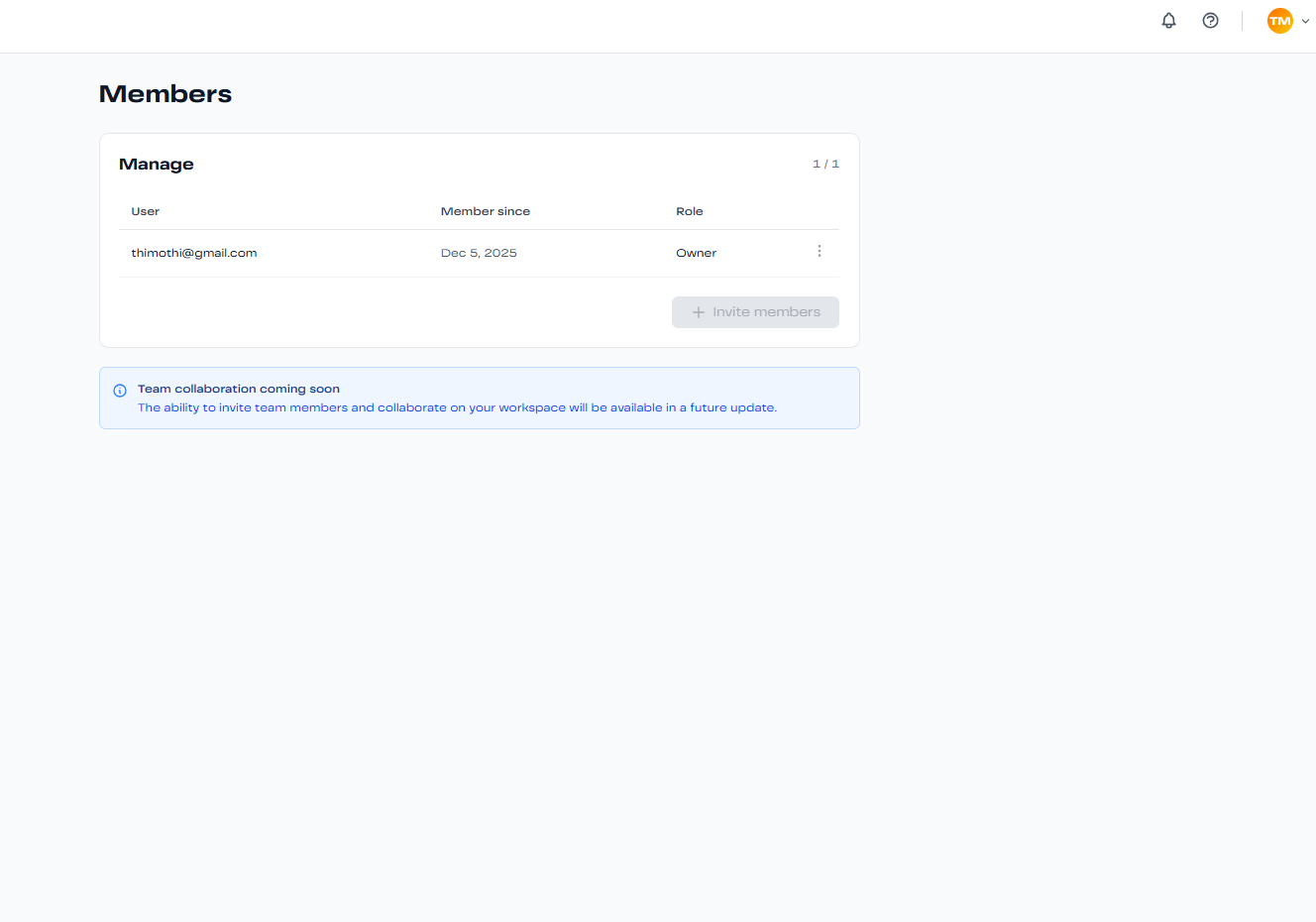Click the User column header
The height and width of the screenshot is (922, 1316).
(x=146, y=211)
